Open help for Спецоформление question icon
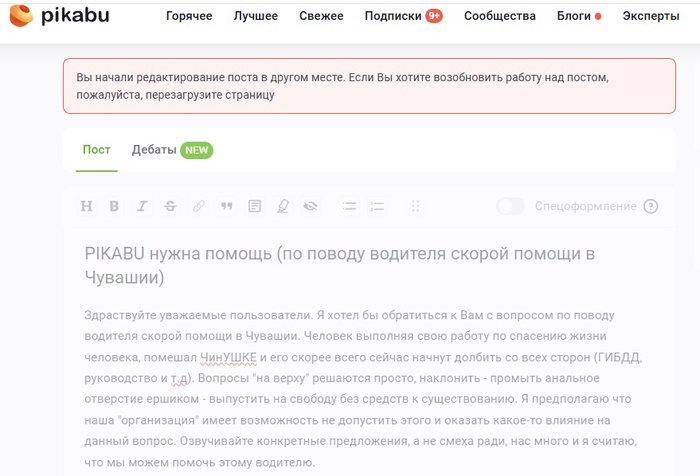Screen dimensions: 700x476 coord(651,206)
